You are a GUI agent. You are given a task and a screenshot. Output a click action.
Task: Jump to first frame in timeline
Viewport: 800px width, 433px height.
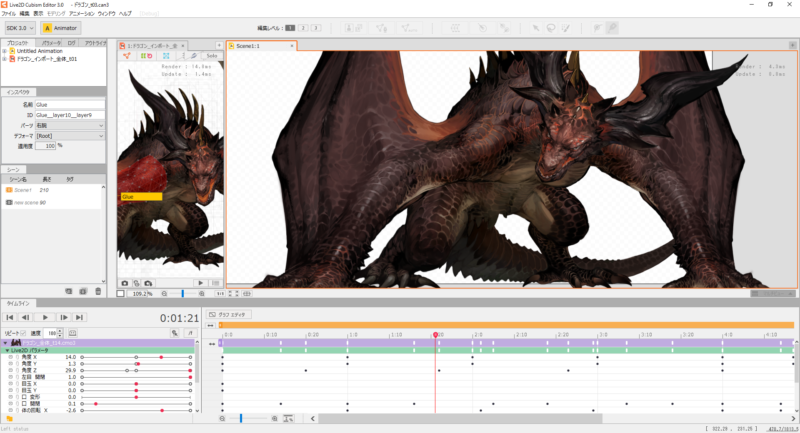tap(10, 317)
